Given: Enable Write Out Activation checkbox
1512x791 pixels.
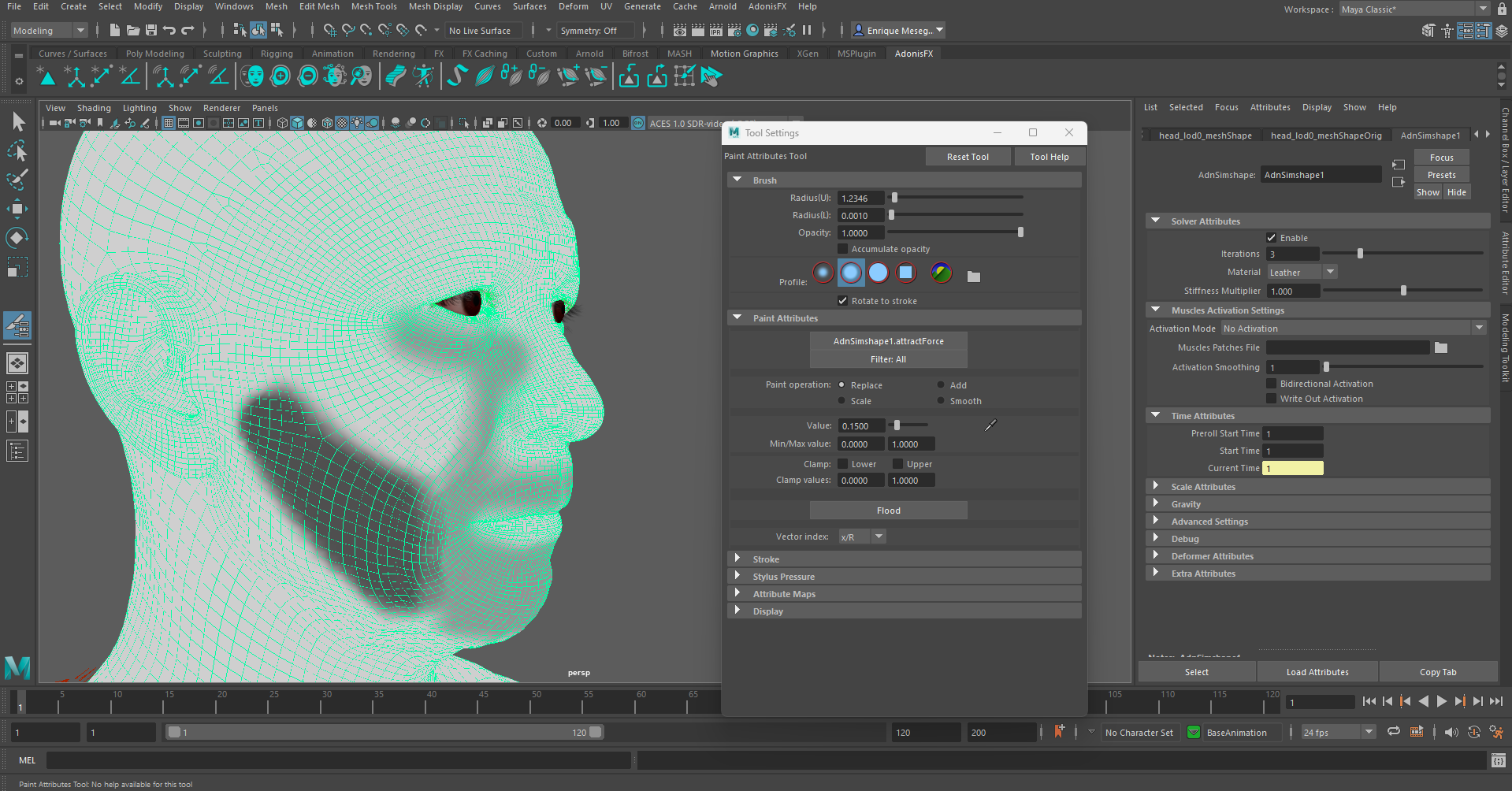Looking at the screenshot, I should 1271,399.
